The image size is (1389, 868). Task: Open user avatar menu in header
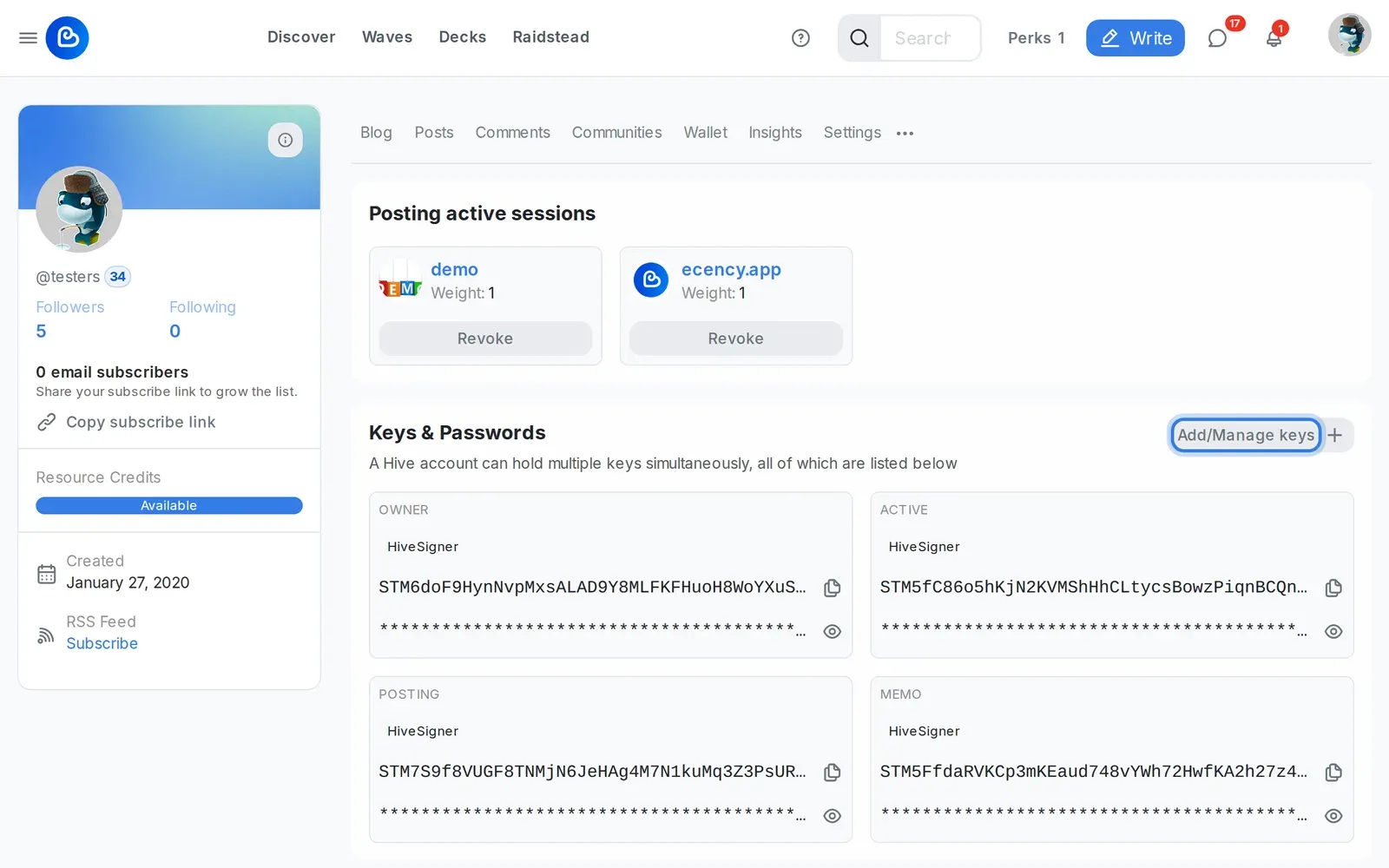pos(1349,36)
